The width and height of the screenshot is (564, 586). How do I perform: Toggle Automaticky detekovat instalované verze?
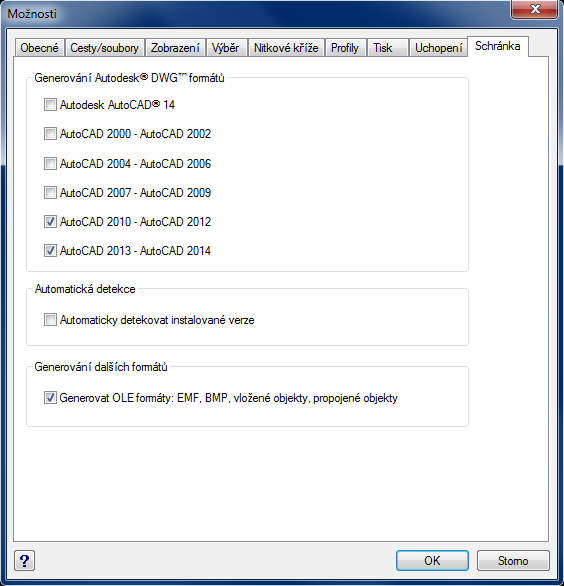(x=50, y=320)
